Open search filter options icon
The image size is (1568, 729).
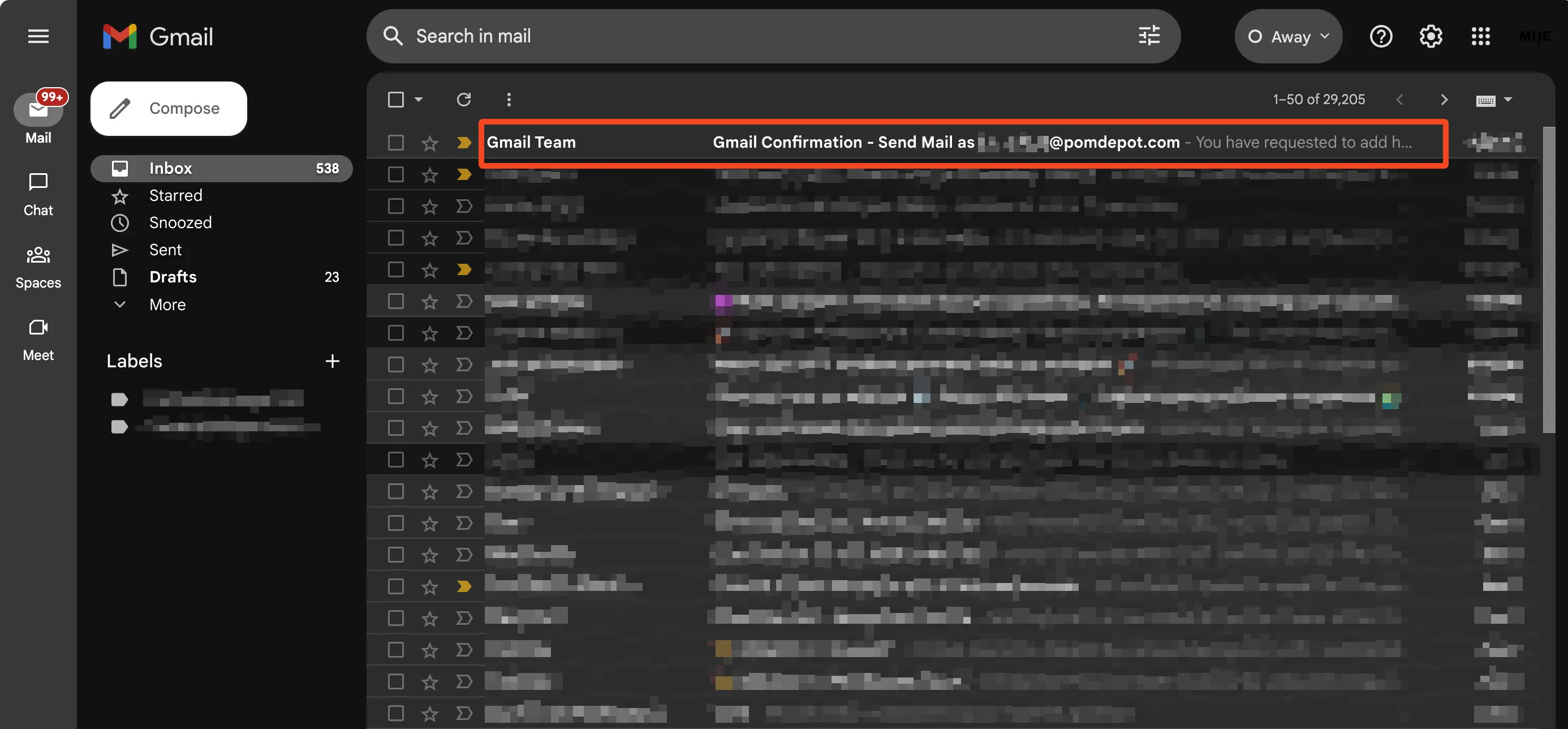(1149, 36)
